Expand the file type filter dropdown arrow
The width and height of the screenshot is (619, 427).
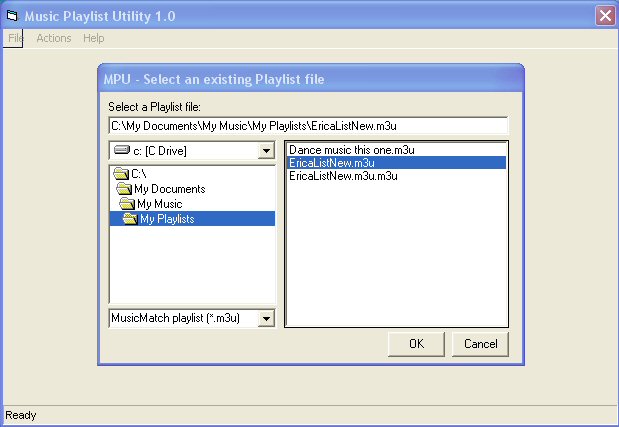pyautogui.click(x=266, y=318)
